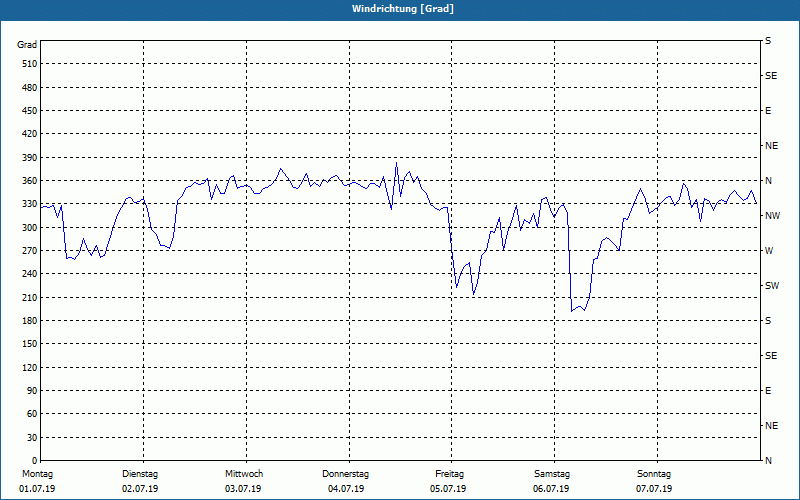Click the 'Sonntag' day label
This screenshot has height=500, width=800.
pyautogui.click(x=654, y=474)
